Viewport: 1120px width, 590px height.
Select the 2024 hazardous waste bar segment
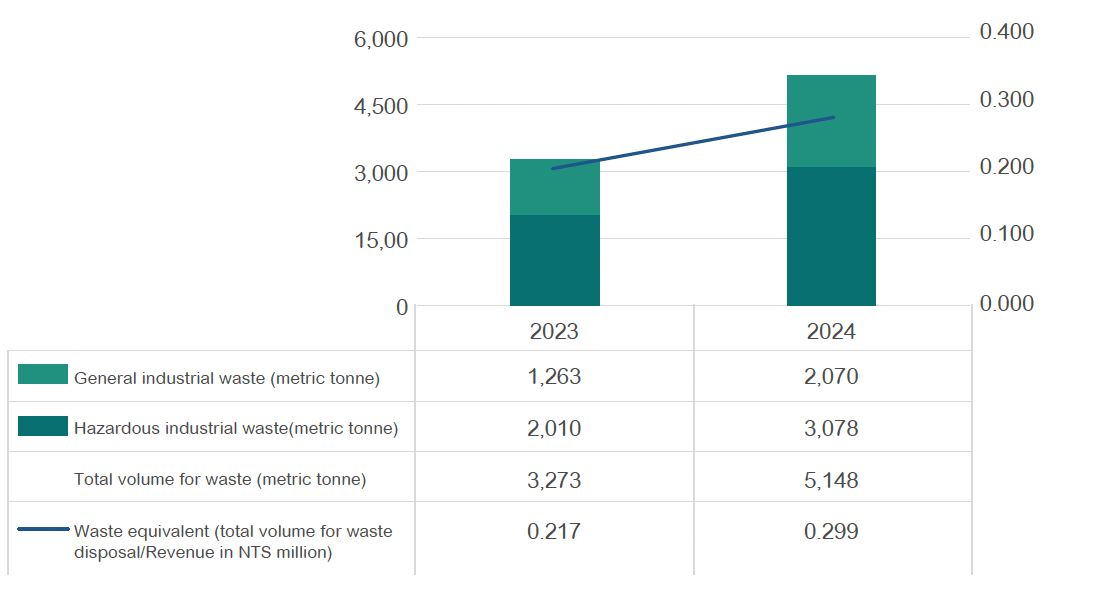[831, 236]
